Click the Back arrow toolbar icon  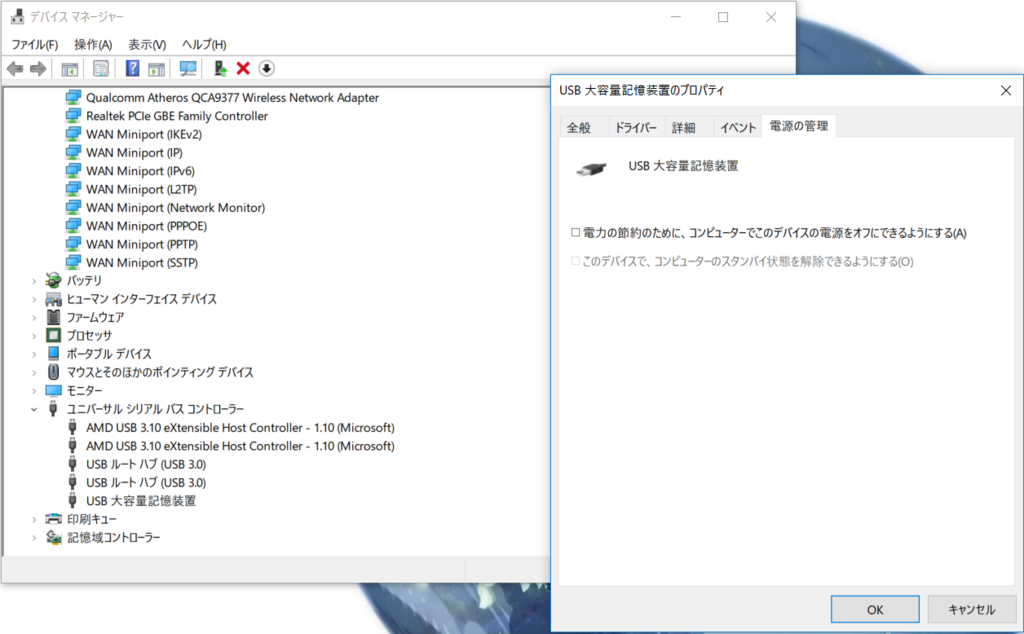pos(15,69)
